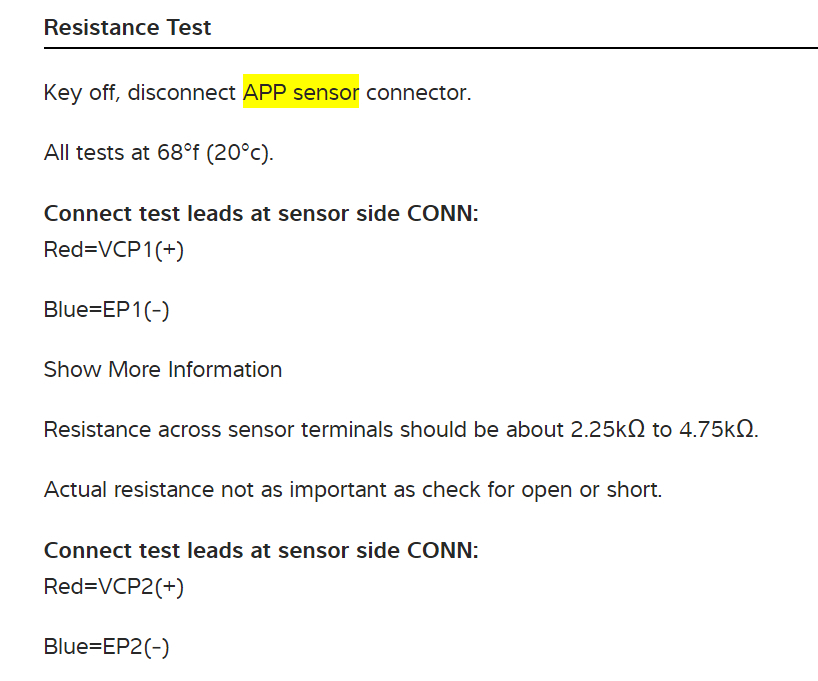Click the Blue=EP2(-) test lead line
Viewport: 818px width, 681px height.
(106, 647)
